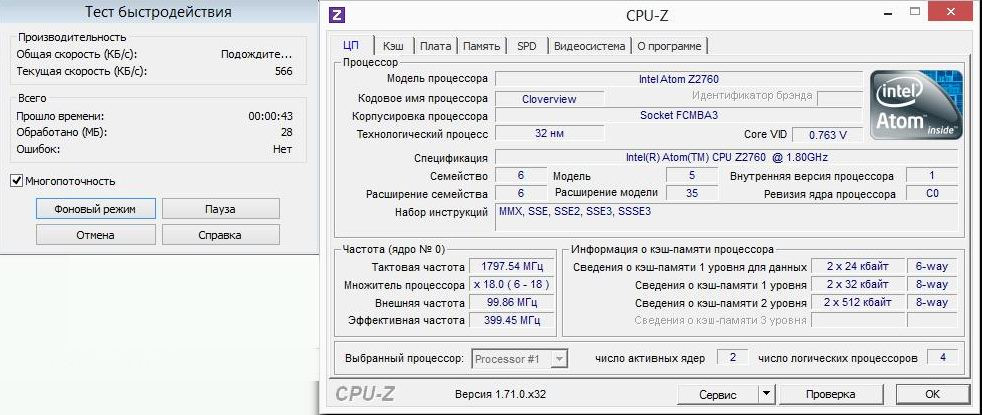Click the Intel Atom Z2760 model field
Screen dimensions: 982x415
(x=679, y=78)
